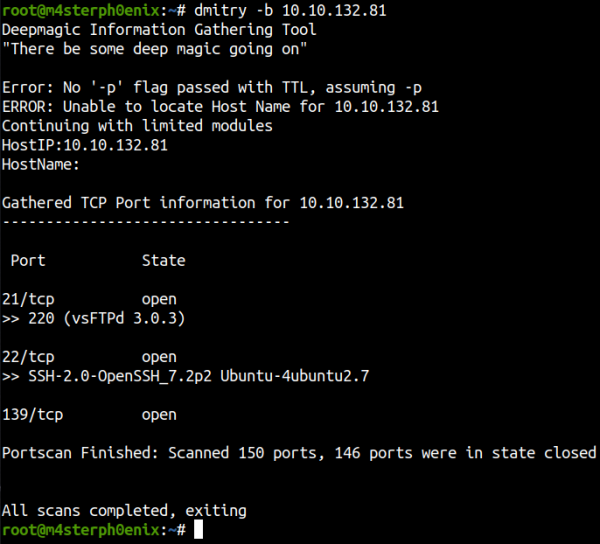Click the 22/tcp port entry
This screenshot has width=600, height=544.
point(28,356)
